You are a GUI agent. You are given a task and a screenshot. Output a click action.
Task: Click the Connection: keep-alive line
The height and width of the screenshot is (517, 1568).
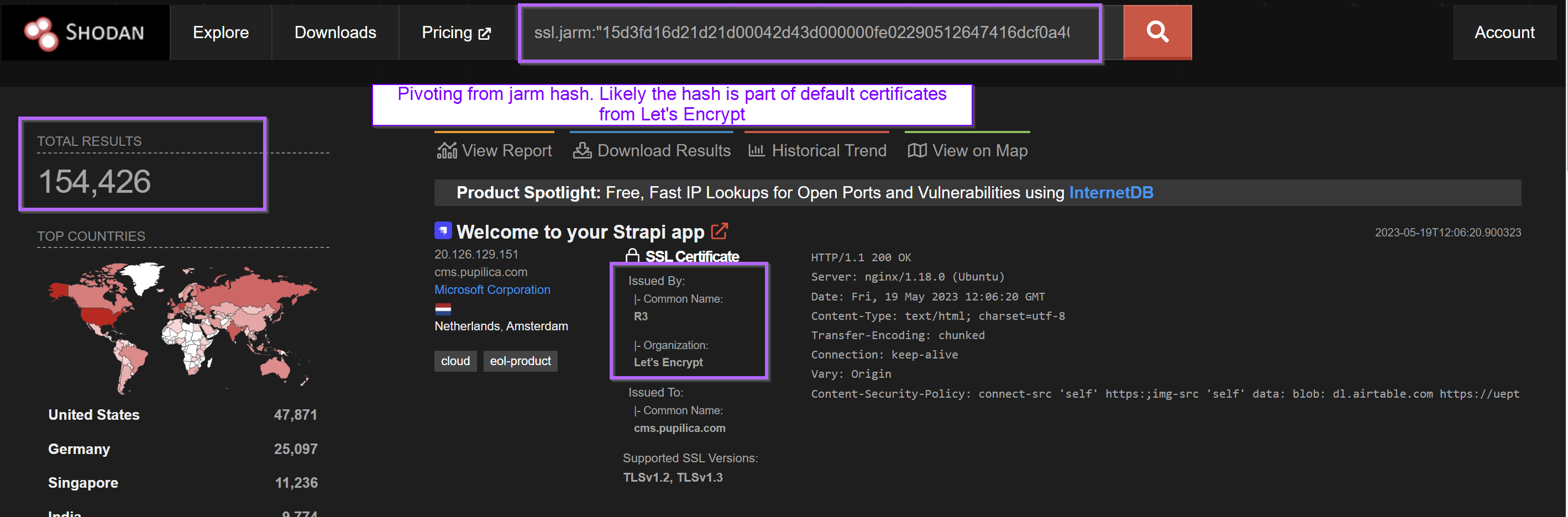[884, 355]
